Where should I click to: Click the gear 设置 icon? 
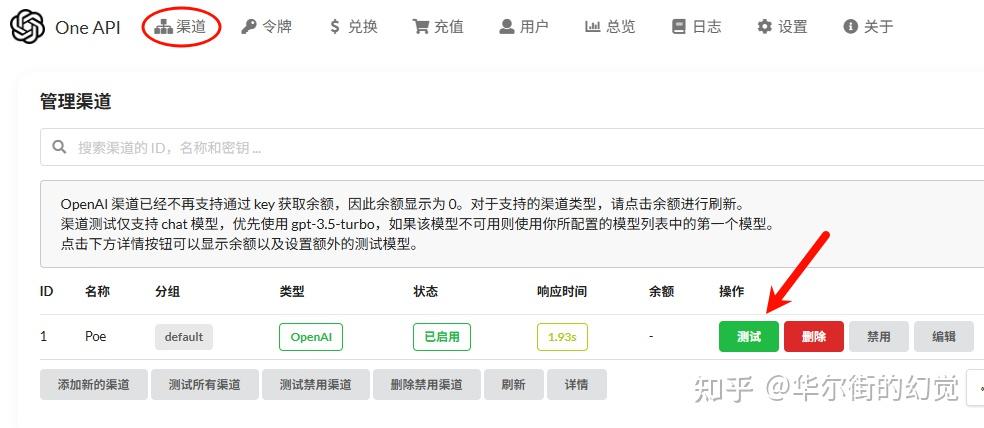tap(765, 27)
